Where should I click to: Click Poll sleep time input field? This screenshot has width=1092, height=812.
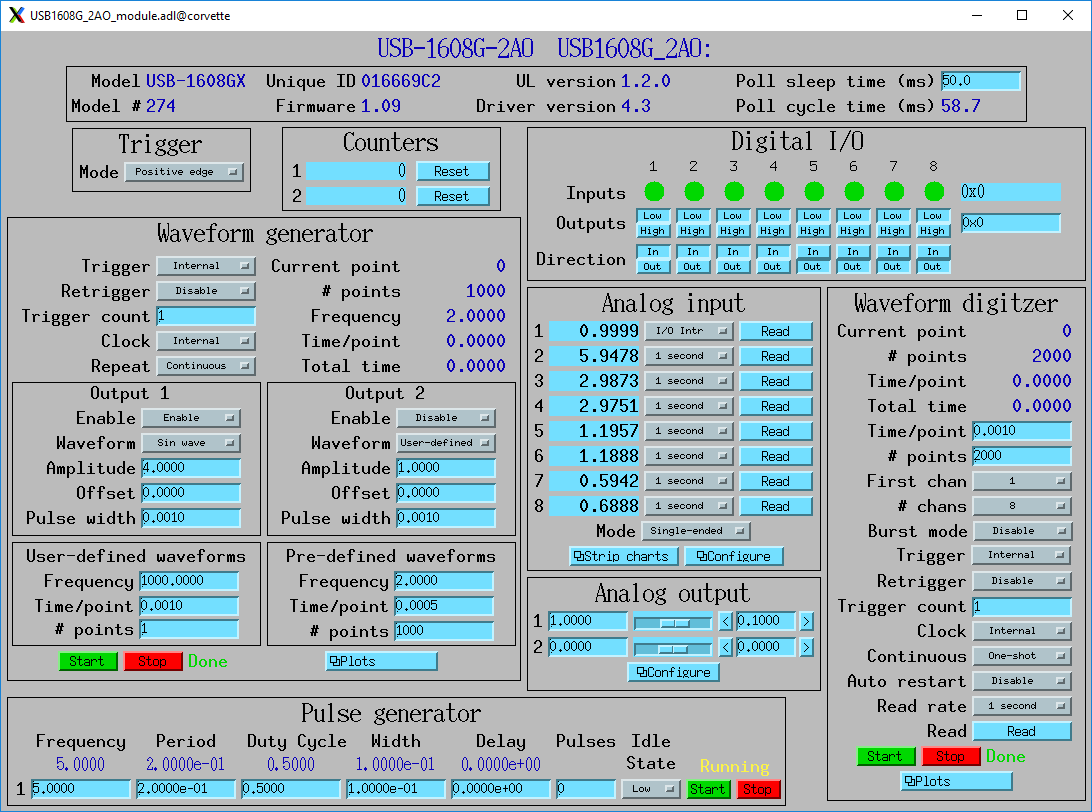pyautogui.click(x=981, y=81)
